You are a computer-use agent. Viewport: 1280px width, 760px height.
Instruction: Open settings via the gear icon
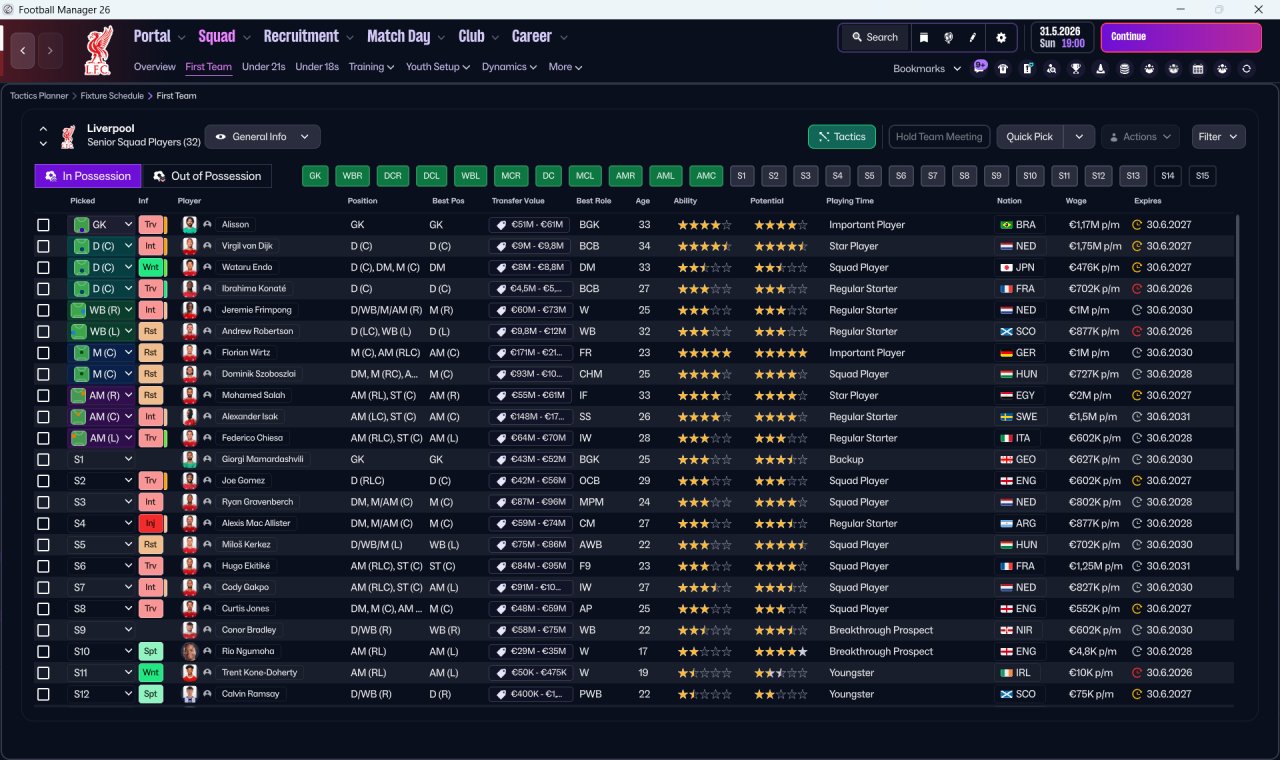pos(1001,37)
